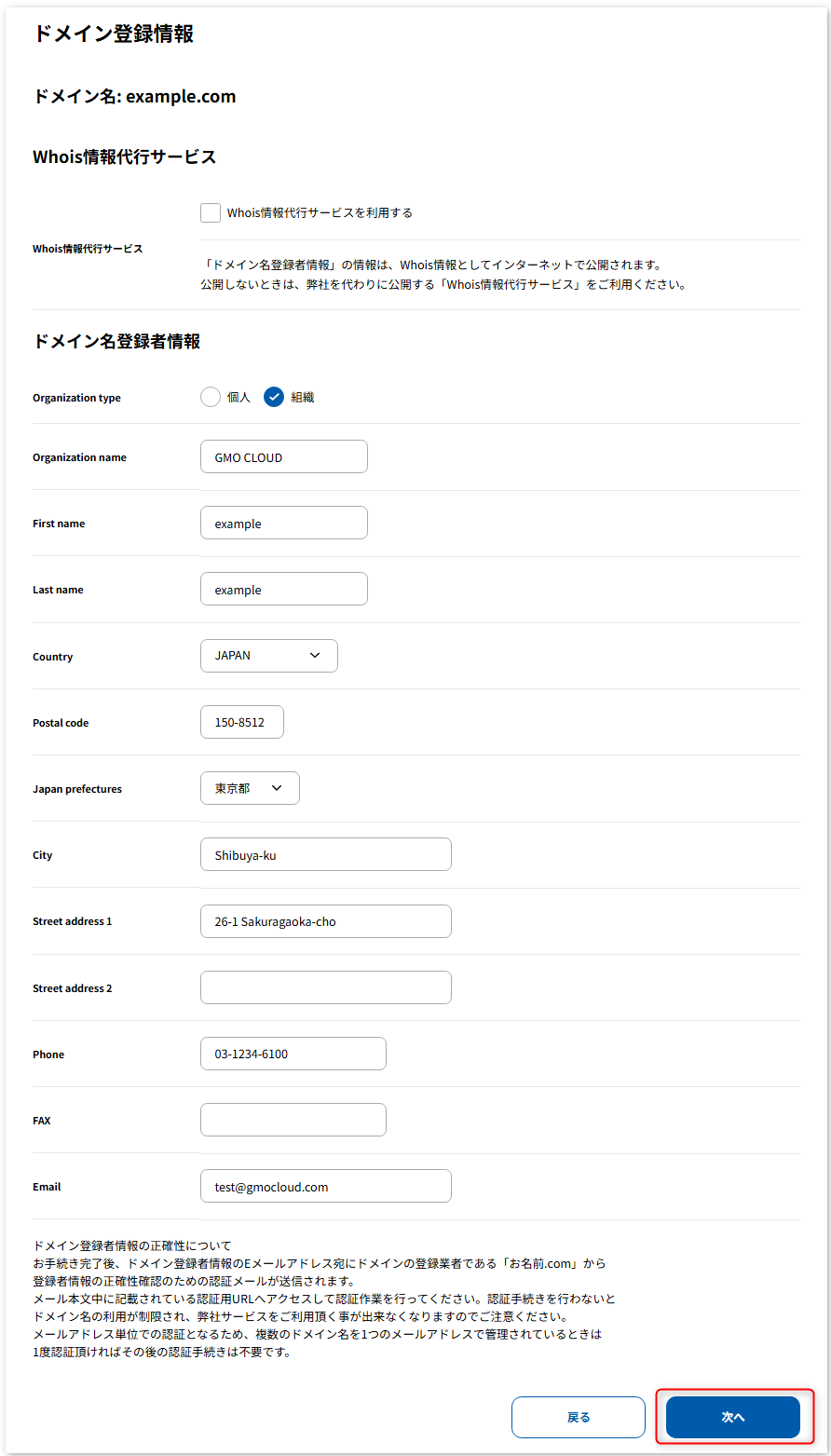Click the empty Street address 2 field

[325, 987]
